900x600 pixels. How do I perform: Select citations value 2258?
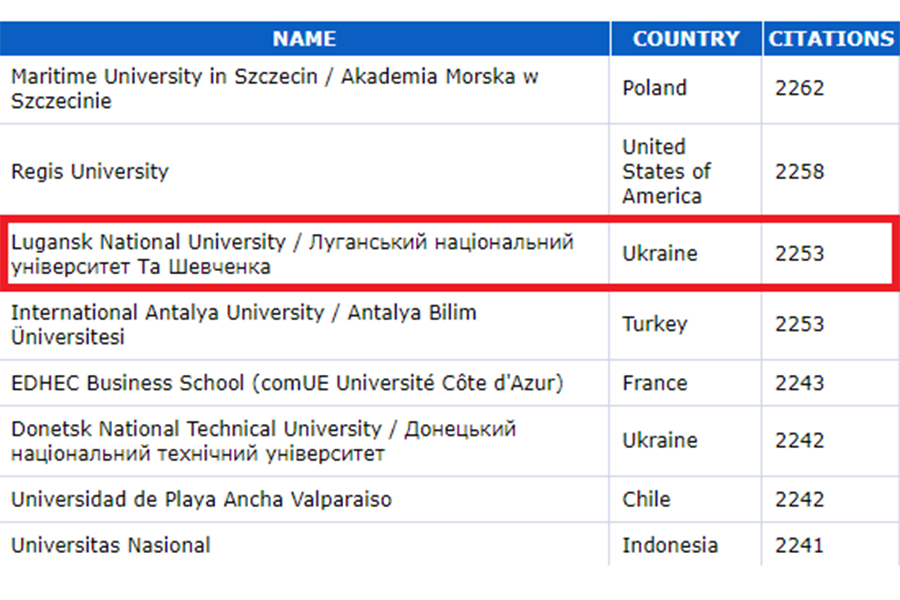(x=799, y=171)
